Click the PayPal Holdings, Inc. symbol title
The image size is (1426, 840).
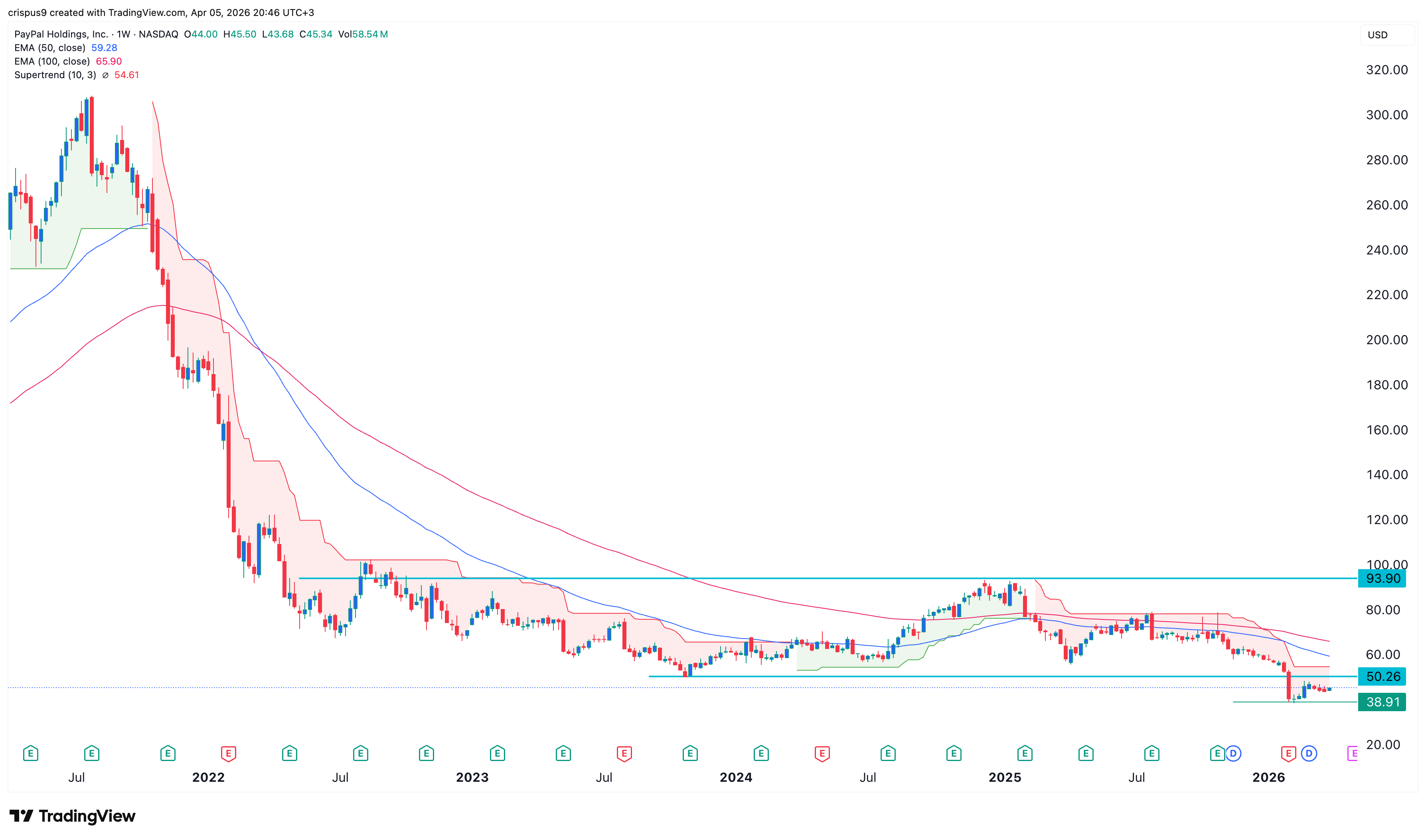[x=61, y=35]
